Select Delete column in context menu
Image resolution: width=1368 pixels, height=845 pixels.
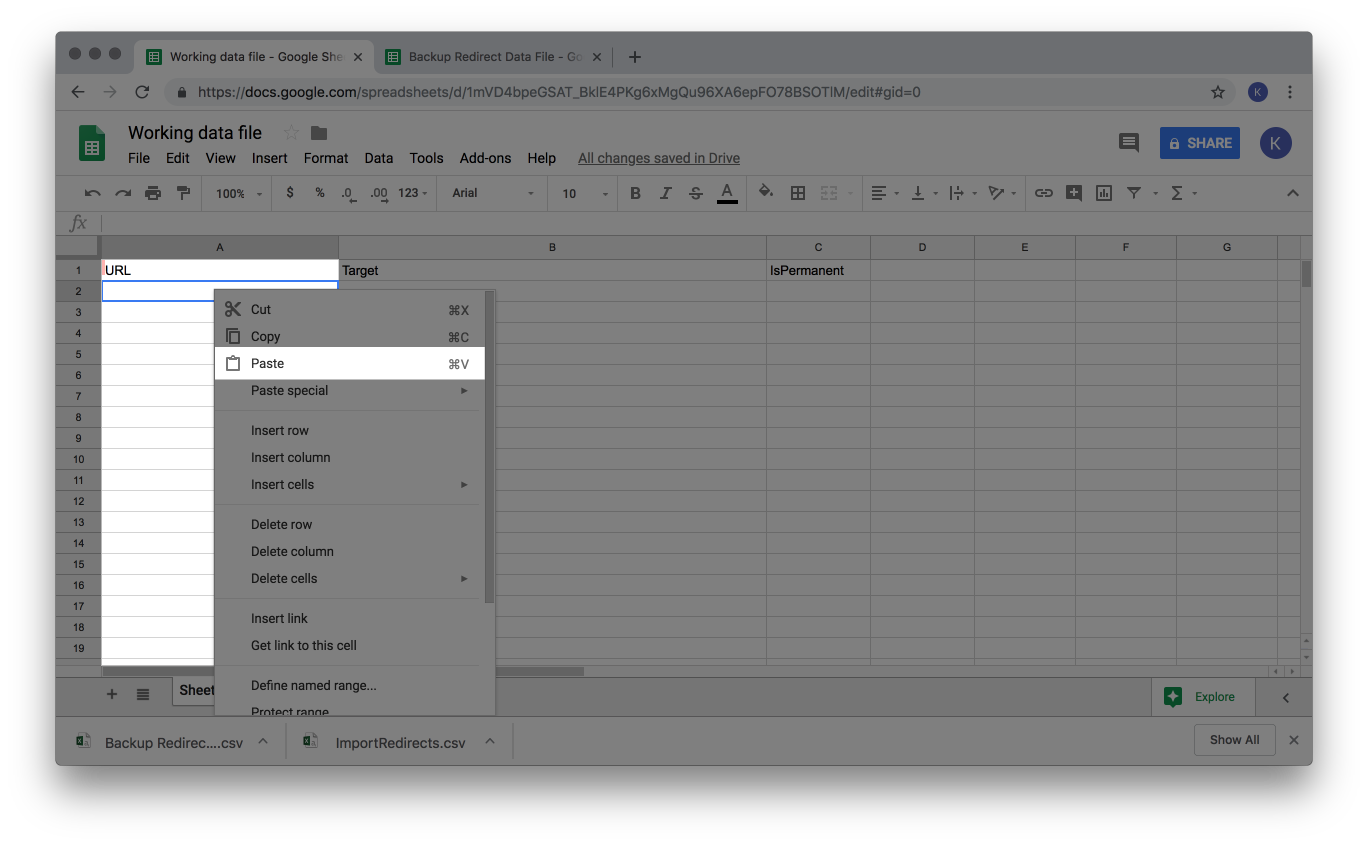(x=349, y=552)
